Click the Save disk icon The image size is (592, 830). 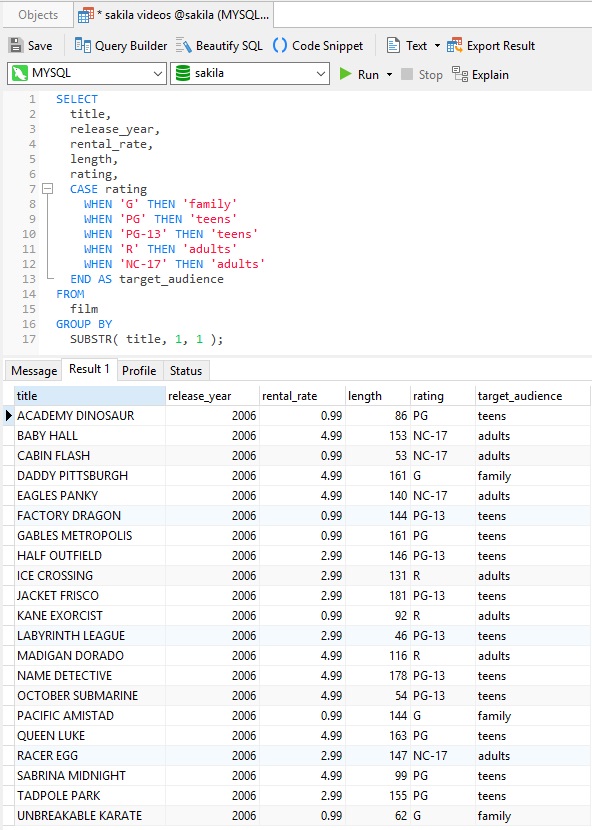click(x=16, y=46)
